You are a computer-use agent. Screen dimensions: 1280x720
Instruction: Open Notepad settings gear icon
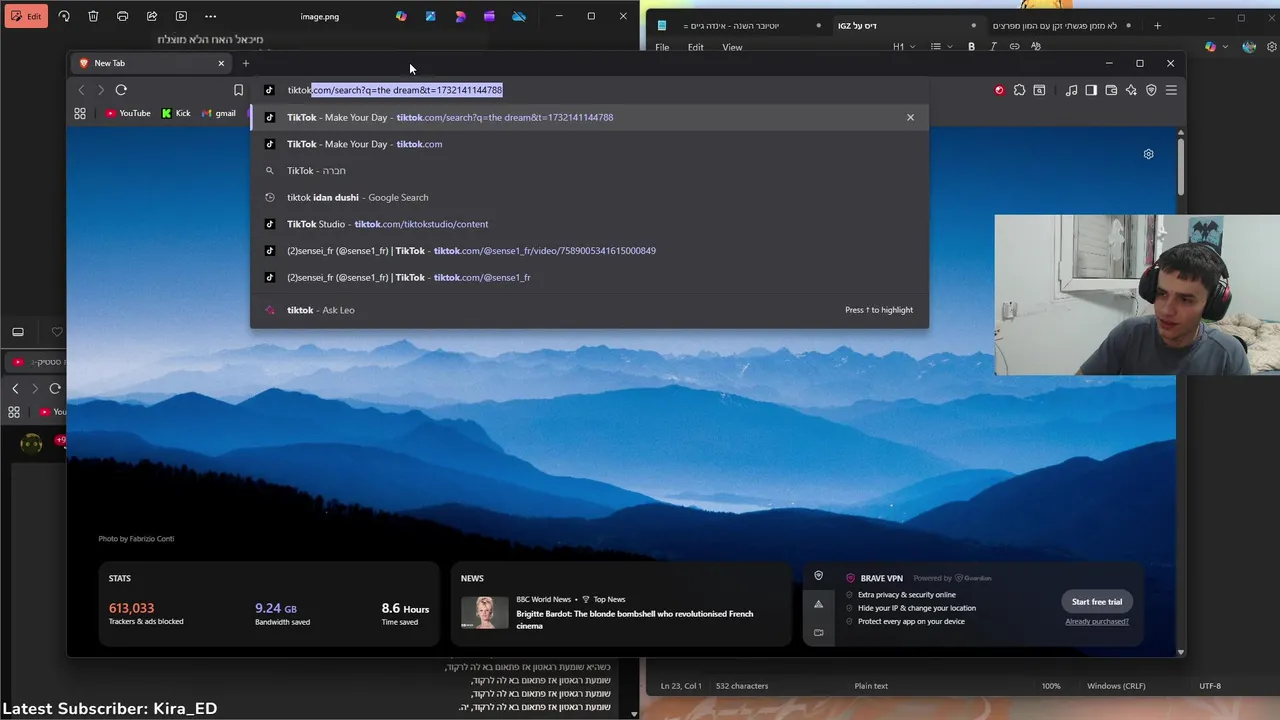coord(1272,47)
